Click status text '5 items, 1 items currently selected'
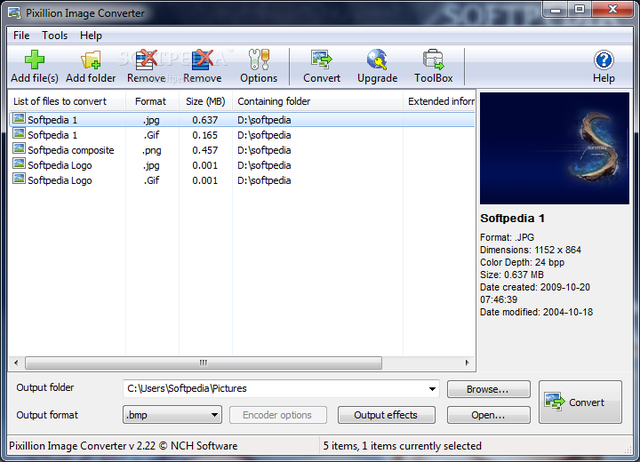The width and height of the screenshot is (640, 462). click(402, 446)
